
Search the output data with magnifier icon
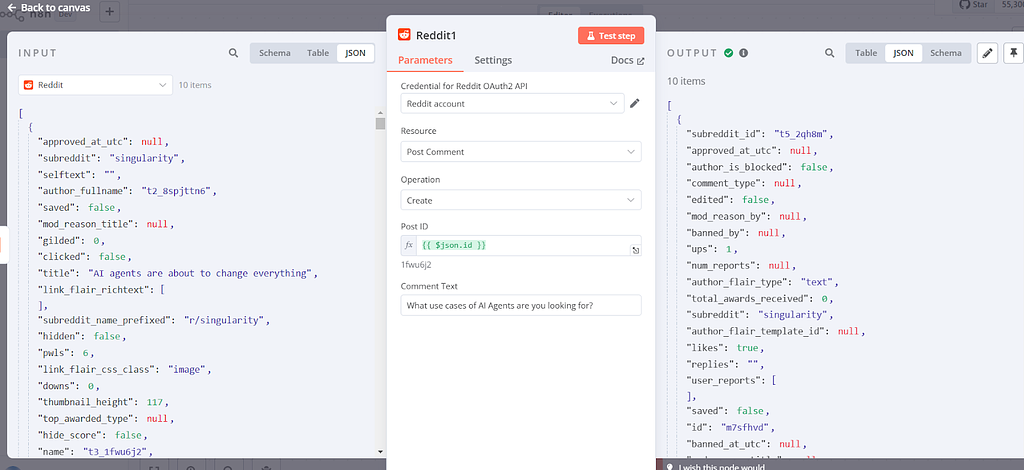[x=829, y=53]
